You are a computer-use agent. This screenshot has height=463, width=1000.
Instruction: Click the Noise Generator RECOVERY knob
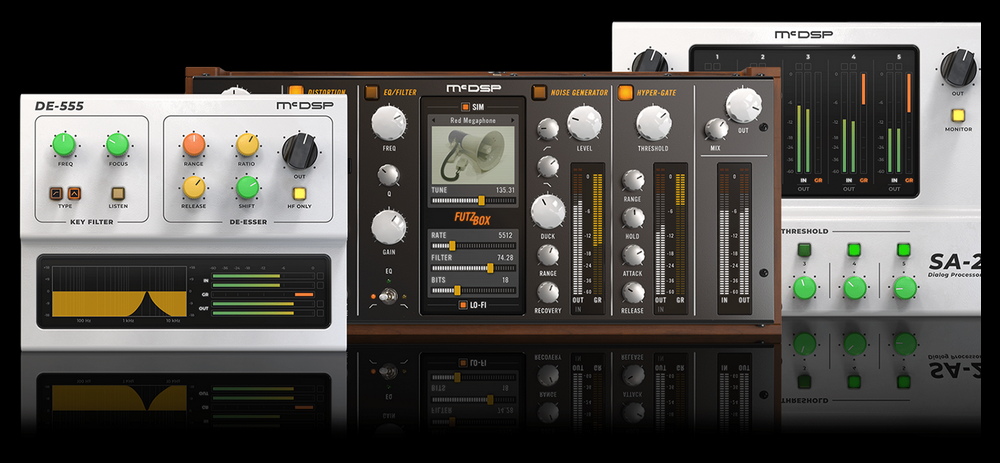(548, 292)
